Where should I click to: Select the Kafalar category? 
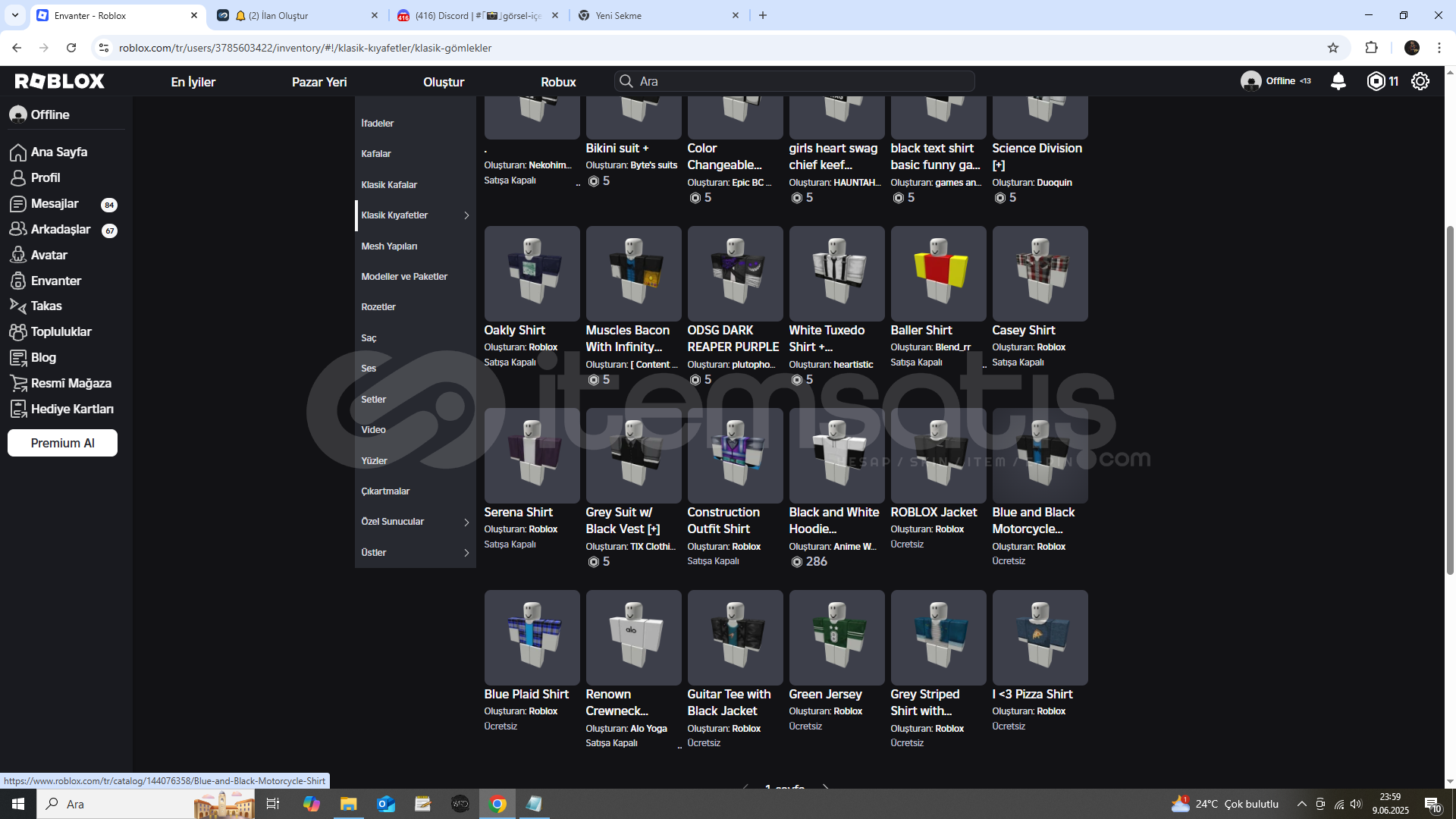click(376, 154)
